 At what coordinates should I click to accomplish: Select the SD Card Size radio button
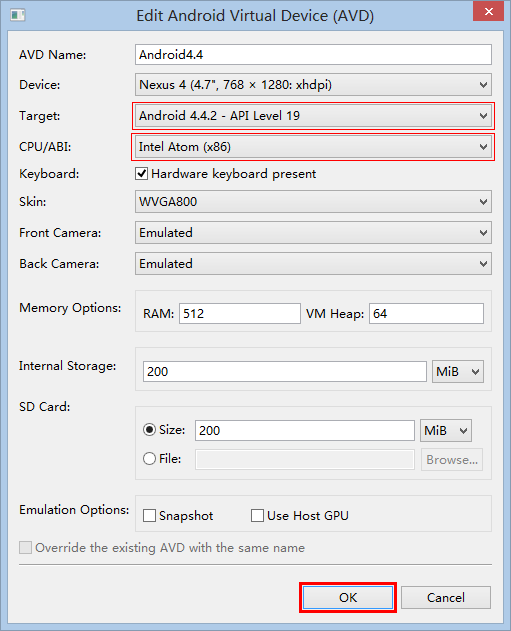tap(149, 430)
